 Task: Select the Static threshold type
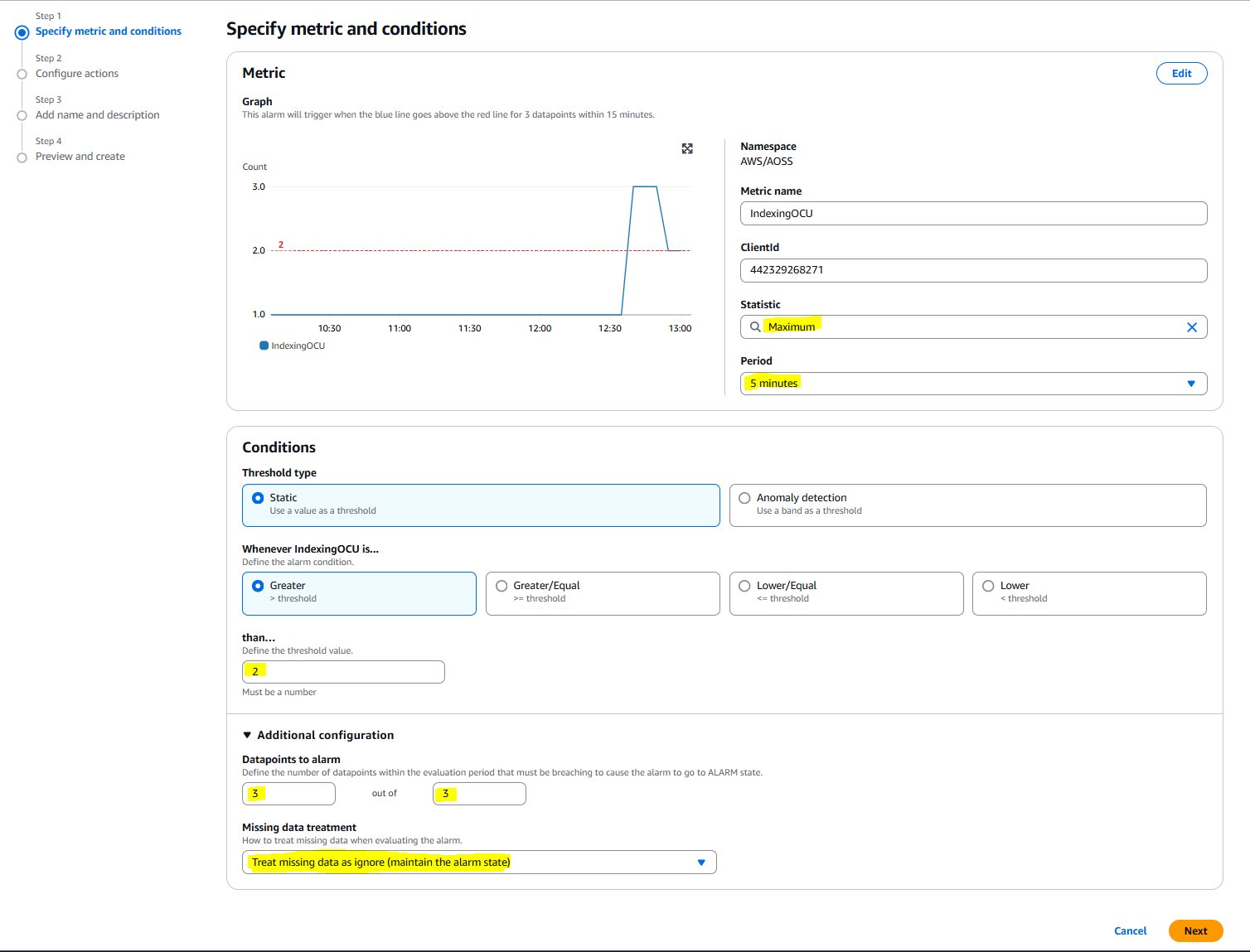[x=258, y=498]
